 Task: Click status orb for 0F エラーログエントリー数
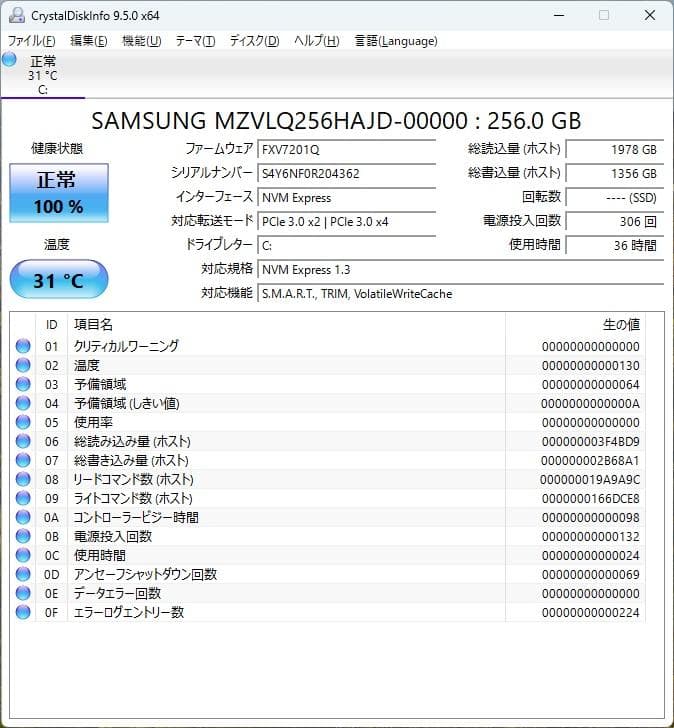pos(23,612)
